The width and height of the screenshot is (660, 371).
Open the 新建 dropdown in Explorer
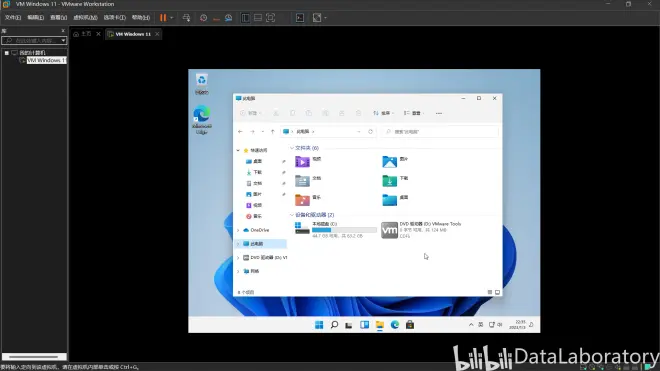tap(251, 113)
